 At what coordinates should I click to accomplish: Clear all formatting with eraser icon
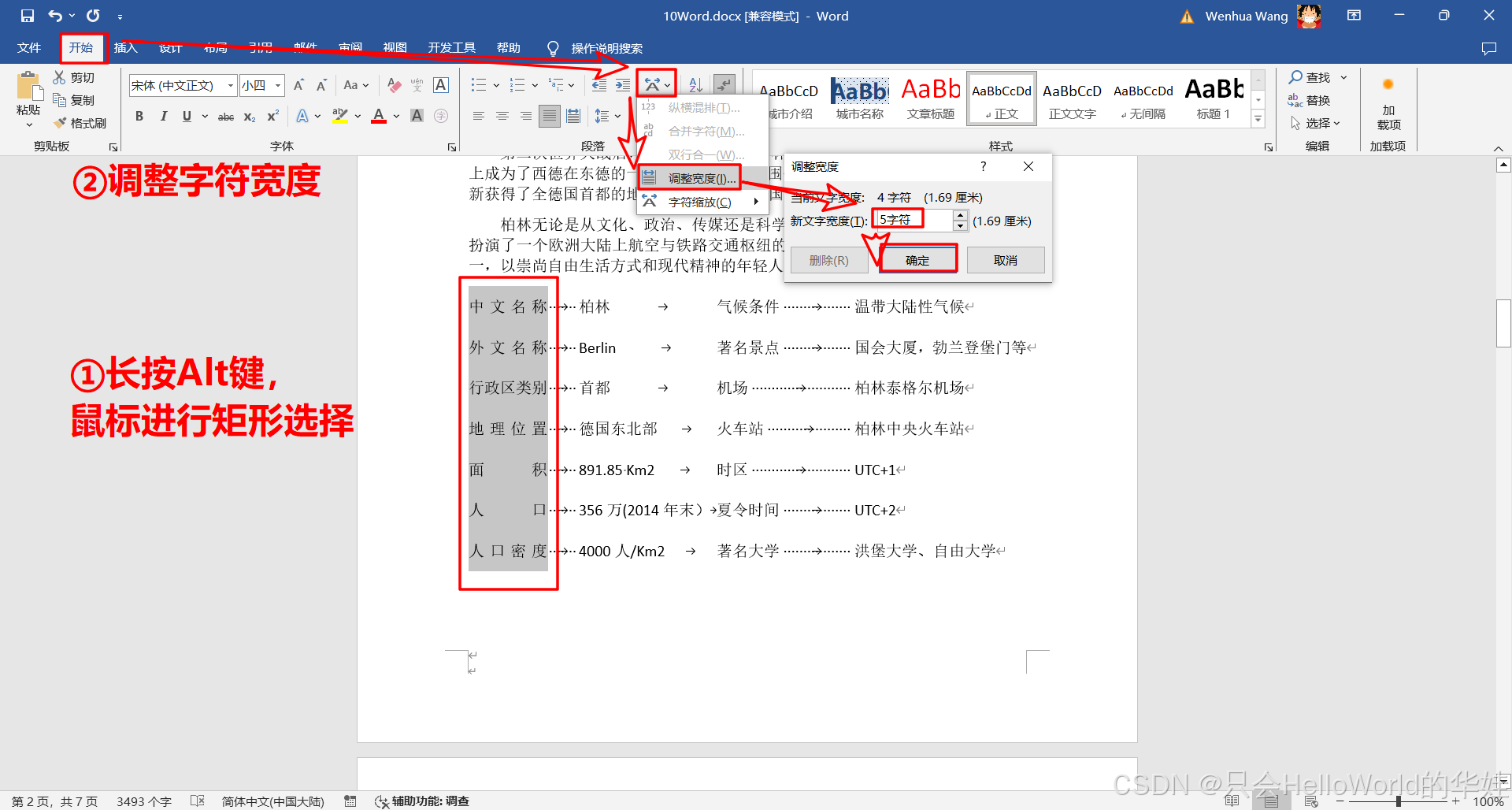point(395,85)
